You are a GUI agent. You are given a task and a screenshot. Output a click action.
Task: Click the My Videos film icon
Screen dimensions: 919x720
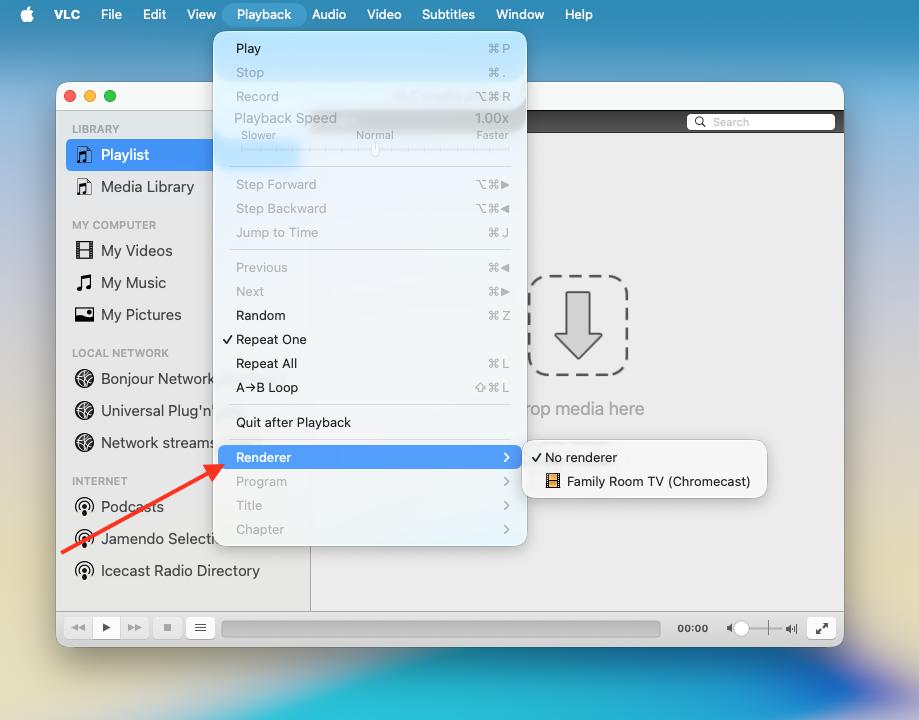(x=84, y=250)
